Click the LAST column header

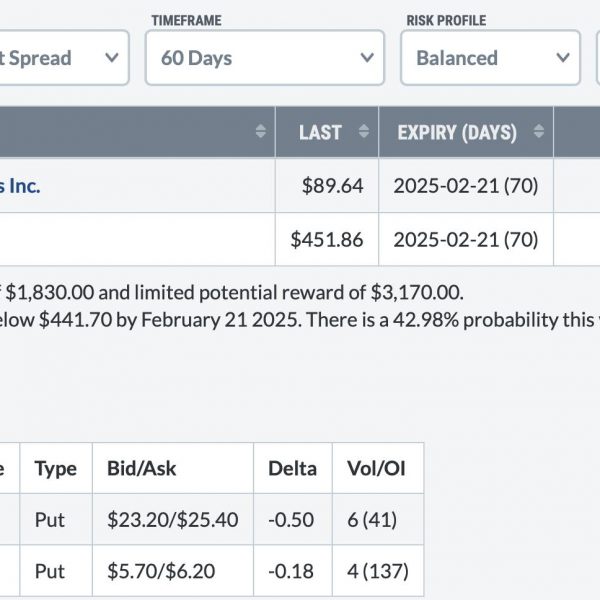(x=327, y=132)
